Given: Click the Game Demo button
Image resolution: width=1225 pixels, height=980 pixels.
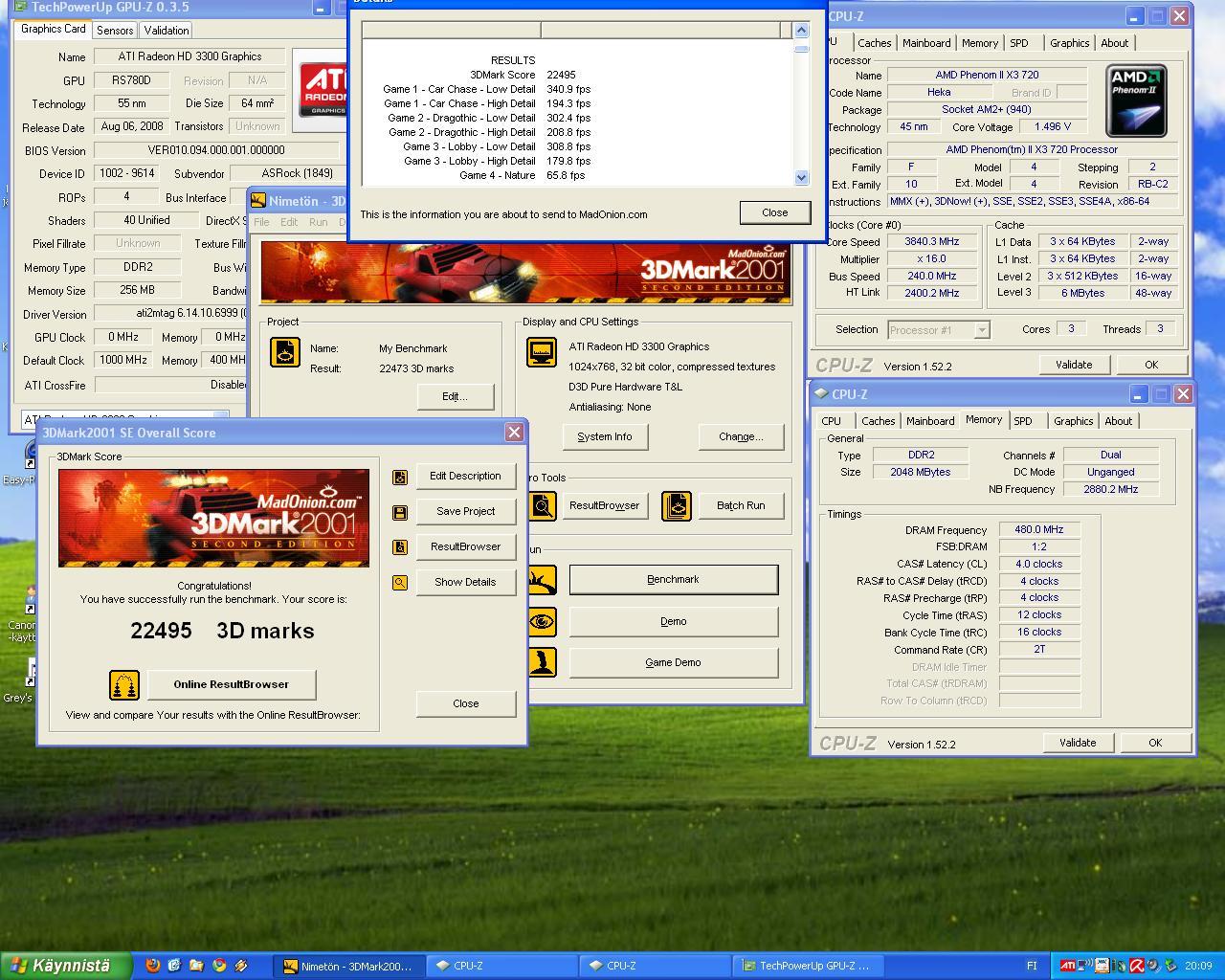Looking at the screenshot, I should [x=674, y=662].
